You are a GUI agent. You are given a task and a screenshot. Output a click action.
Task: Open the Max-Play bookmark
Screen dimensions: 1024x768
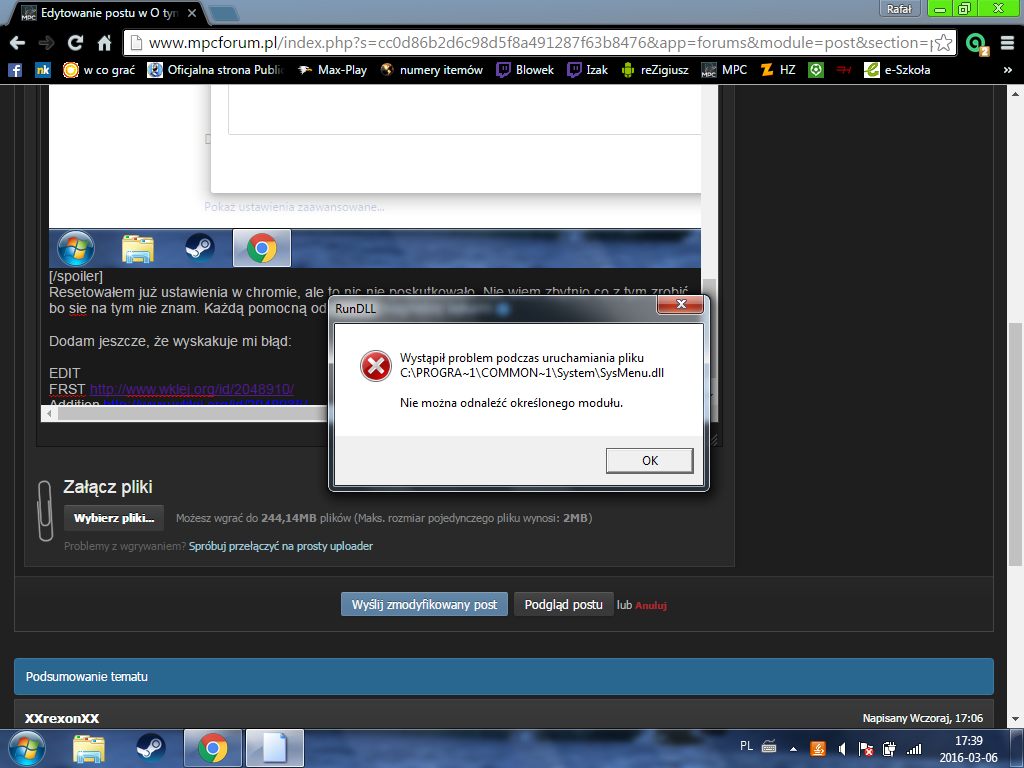(332, 70)
